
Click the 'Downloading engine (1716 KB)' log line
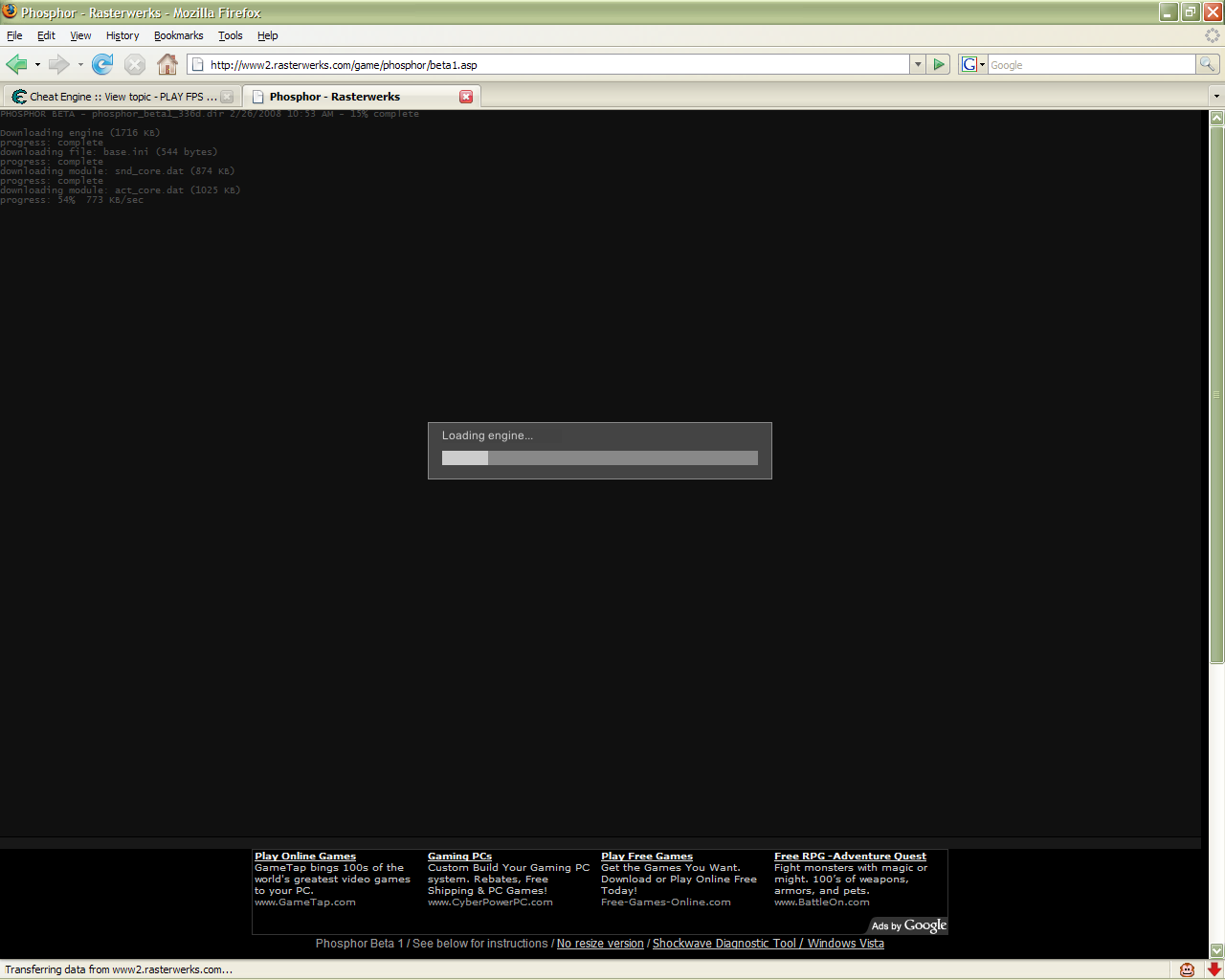(80, 133)
